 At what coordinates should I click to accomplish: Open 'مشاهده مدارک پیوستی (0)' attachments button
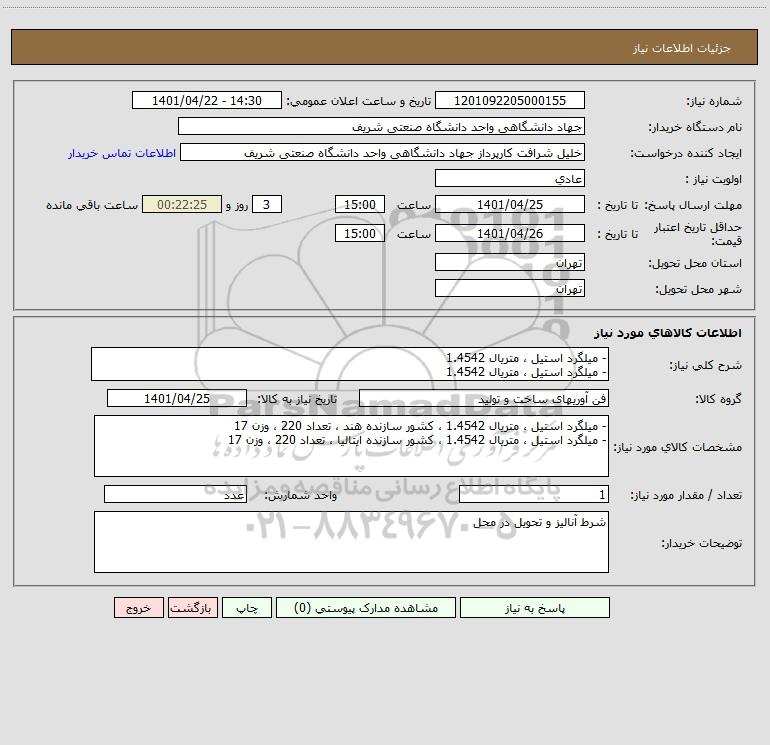(x=365, y=607)
